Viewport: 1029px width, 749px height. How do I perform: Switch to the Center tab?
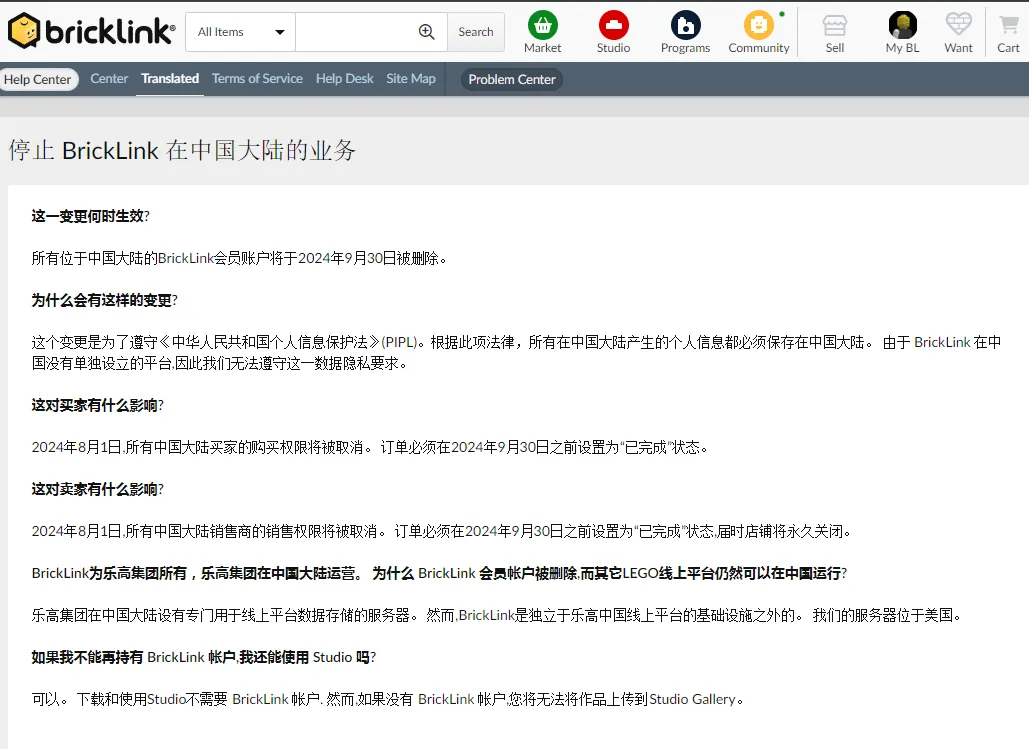[109, 79]
